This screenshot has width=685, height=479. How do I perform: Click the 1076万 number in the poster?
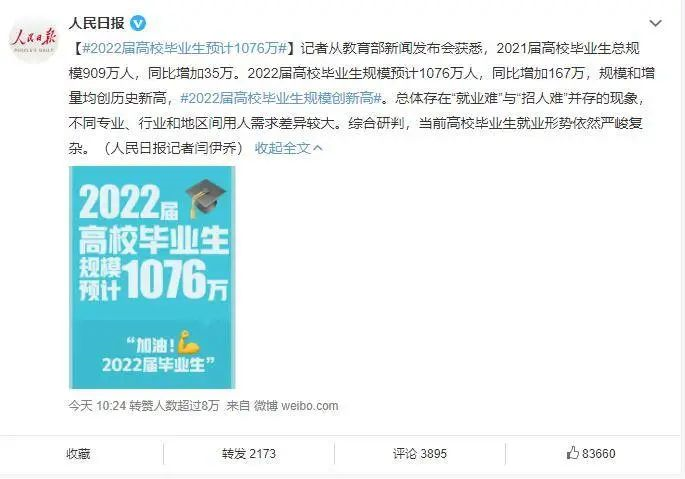175,280
